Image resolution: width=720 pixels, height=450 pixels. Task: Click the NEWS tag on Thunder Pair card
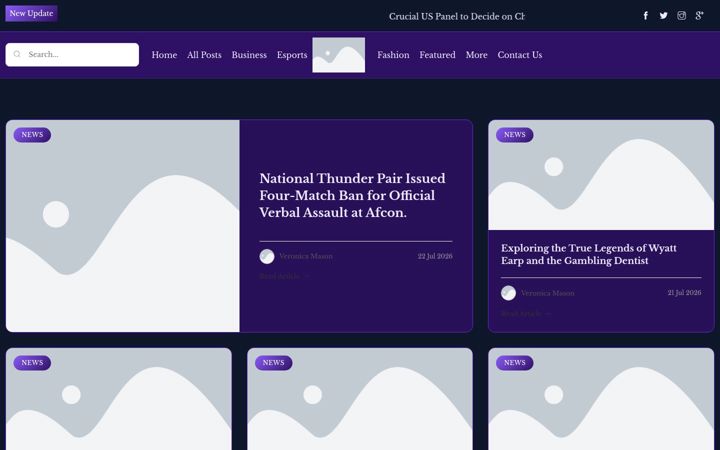click(x=32, y=135)
